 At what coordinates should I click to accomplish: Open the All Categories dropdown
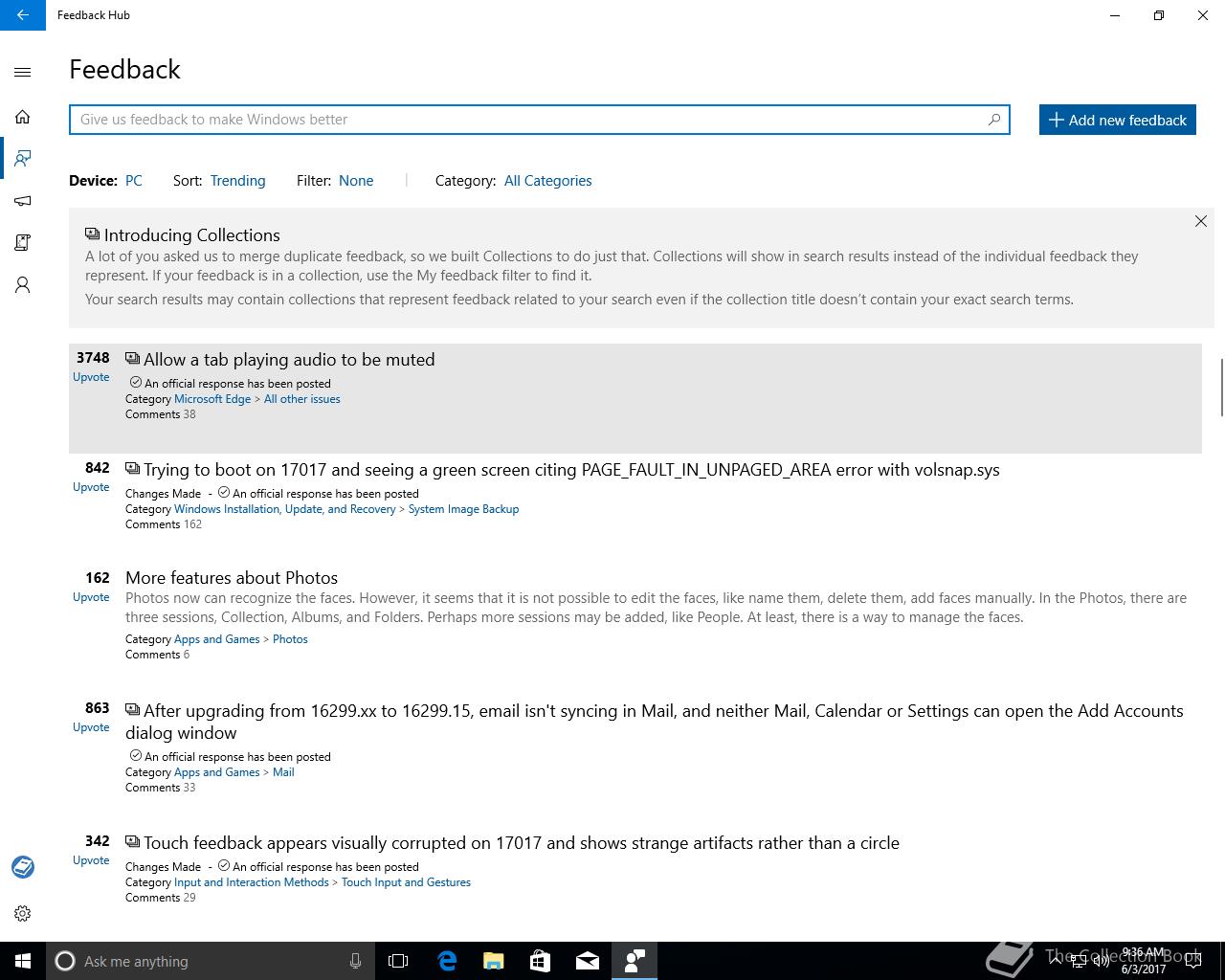[547, 181]
